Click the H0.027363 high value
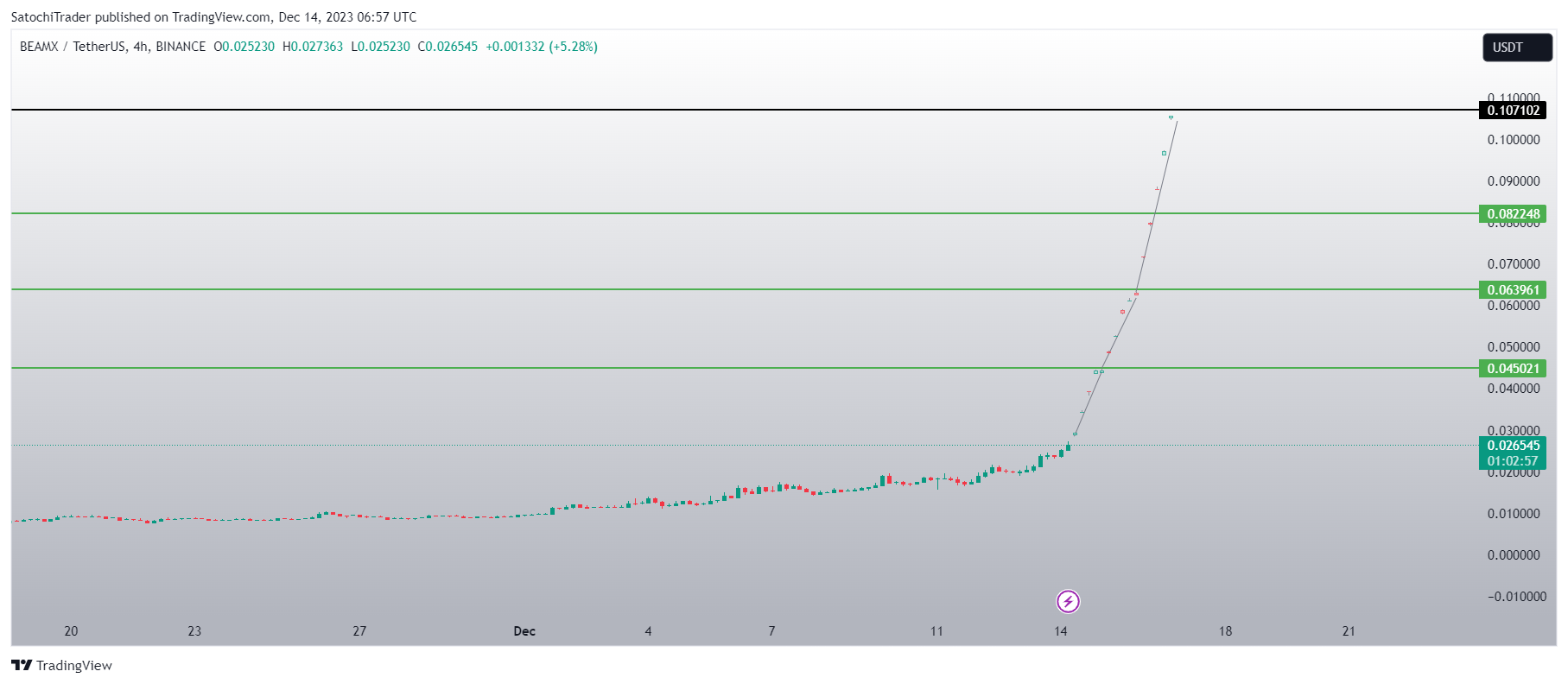The height and width of the screenshot is (684, 1568). pyautogui.click(x=313, y=47)
